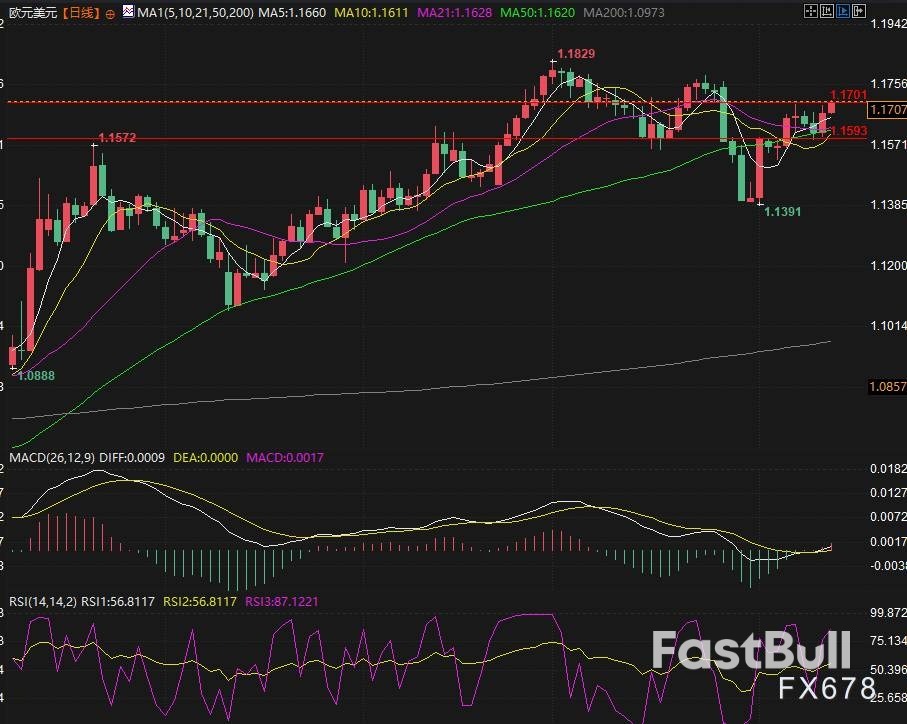Select the red 1.1593 horizontal line label
This screenshot has width=907, height=724.
pyautogui.click(x=848, y=131)
